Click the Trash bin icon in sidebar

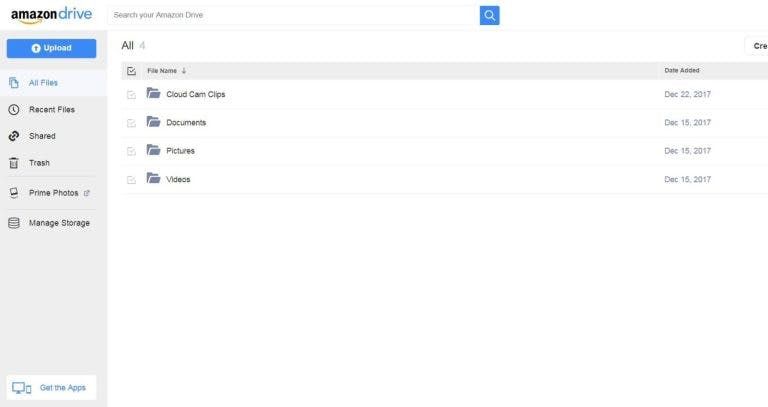coord(14,163)
